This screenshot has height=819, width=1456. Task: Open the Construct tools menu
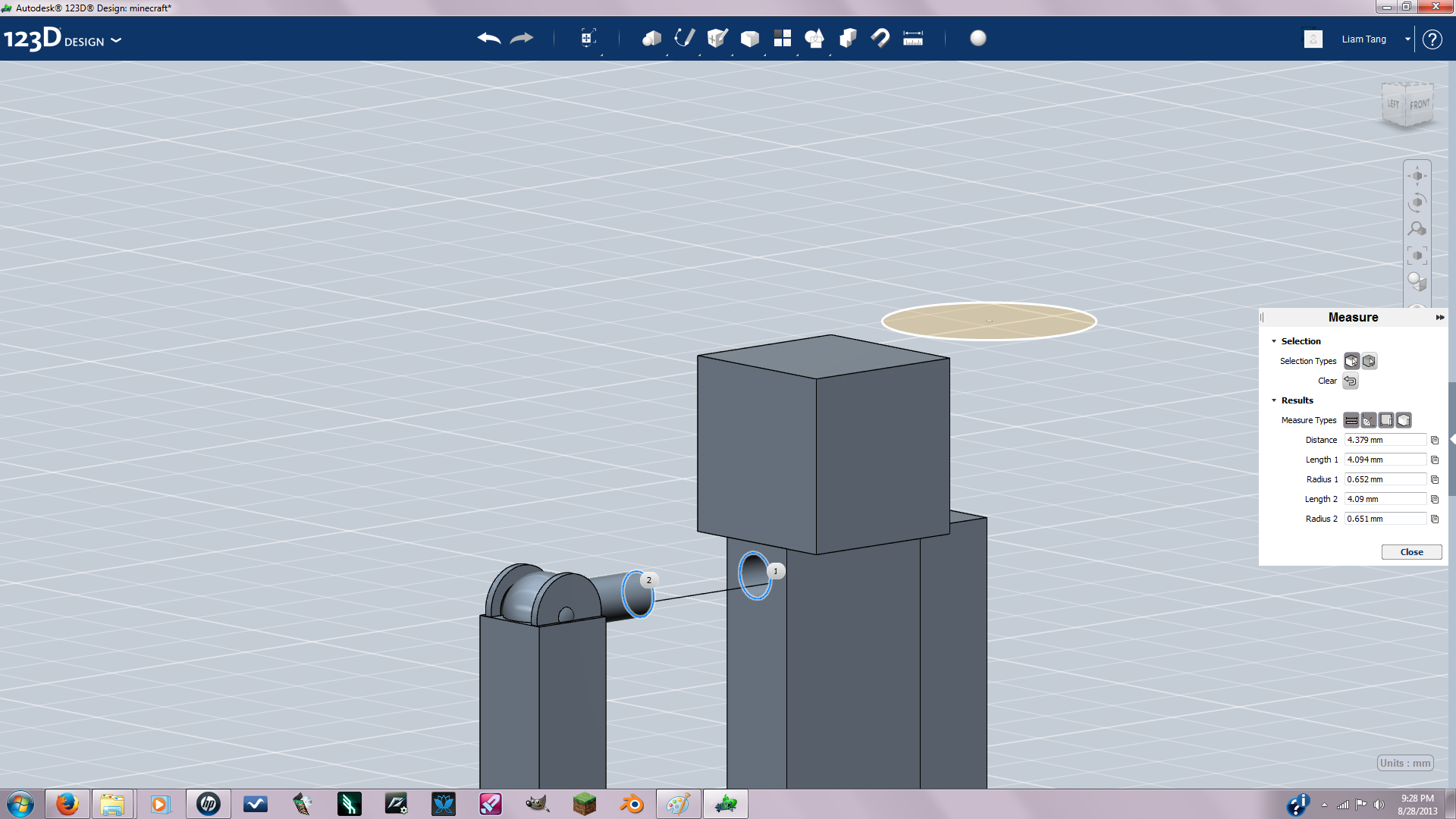[717, 38]
